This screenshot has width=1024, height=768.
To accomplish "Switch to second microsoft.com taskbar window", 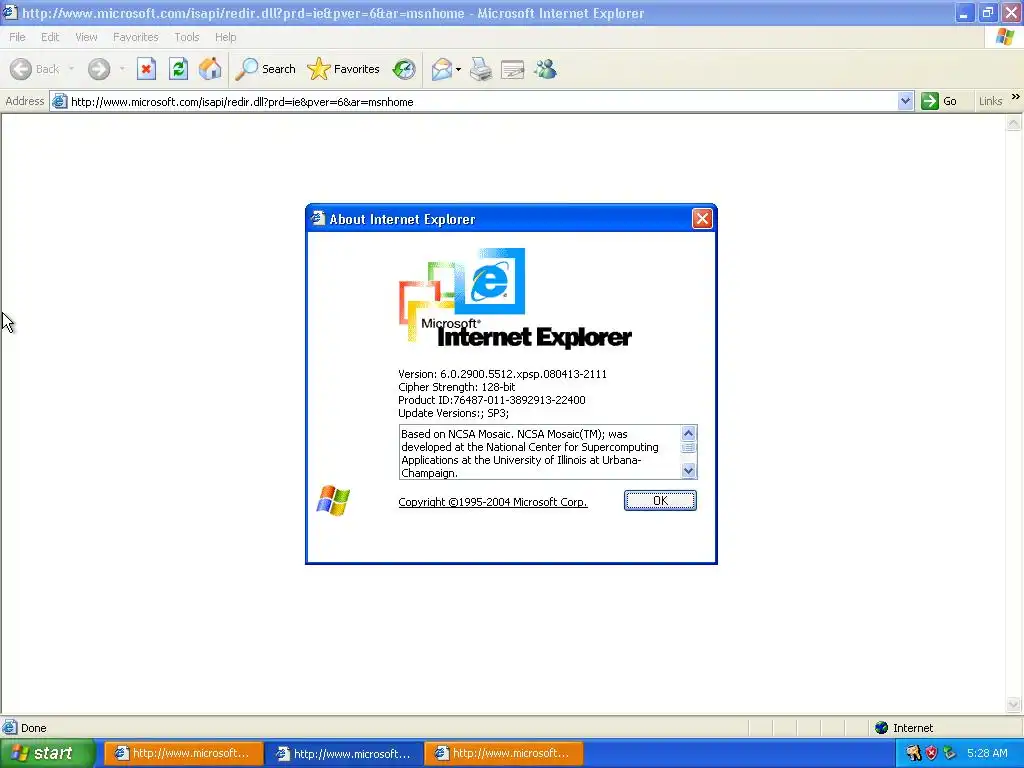I will coord(344,754).
